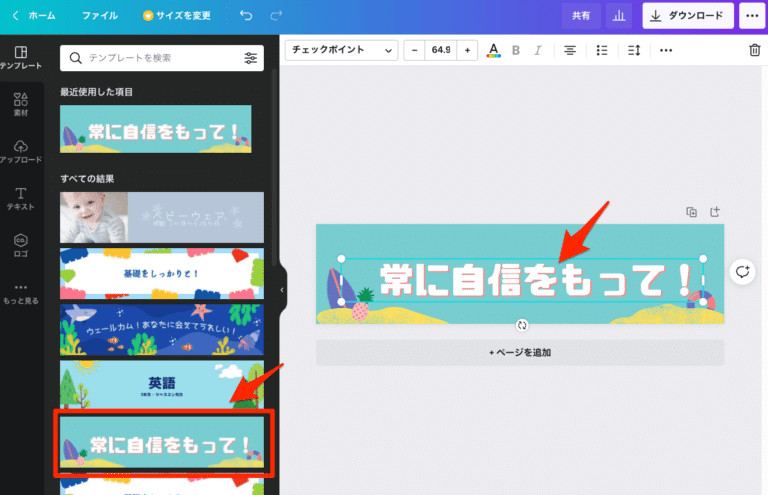
Task: Select the ベビーウェア baby template
Action: point(162,217)
